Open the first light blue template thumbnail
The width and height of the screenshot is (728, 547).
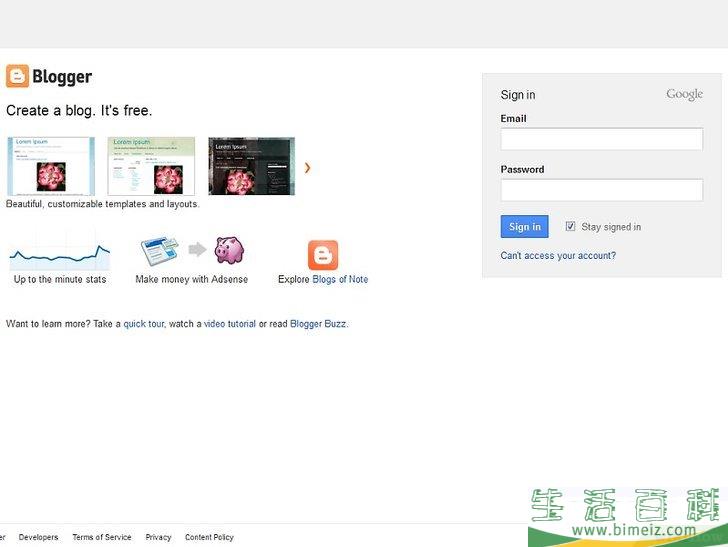tap(51, 166)
